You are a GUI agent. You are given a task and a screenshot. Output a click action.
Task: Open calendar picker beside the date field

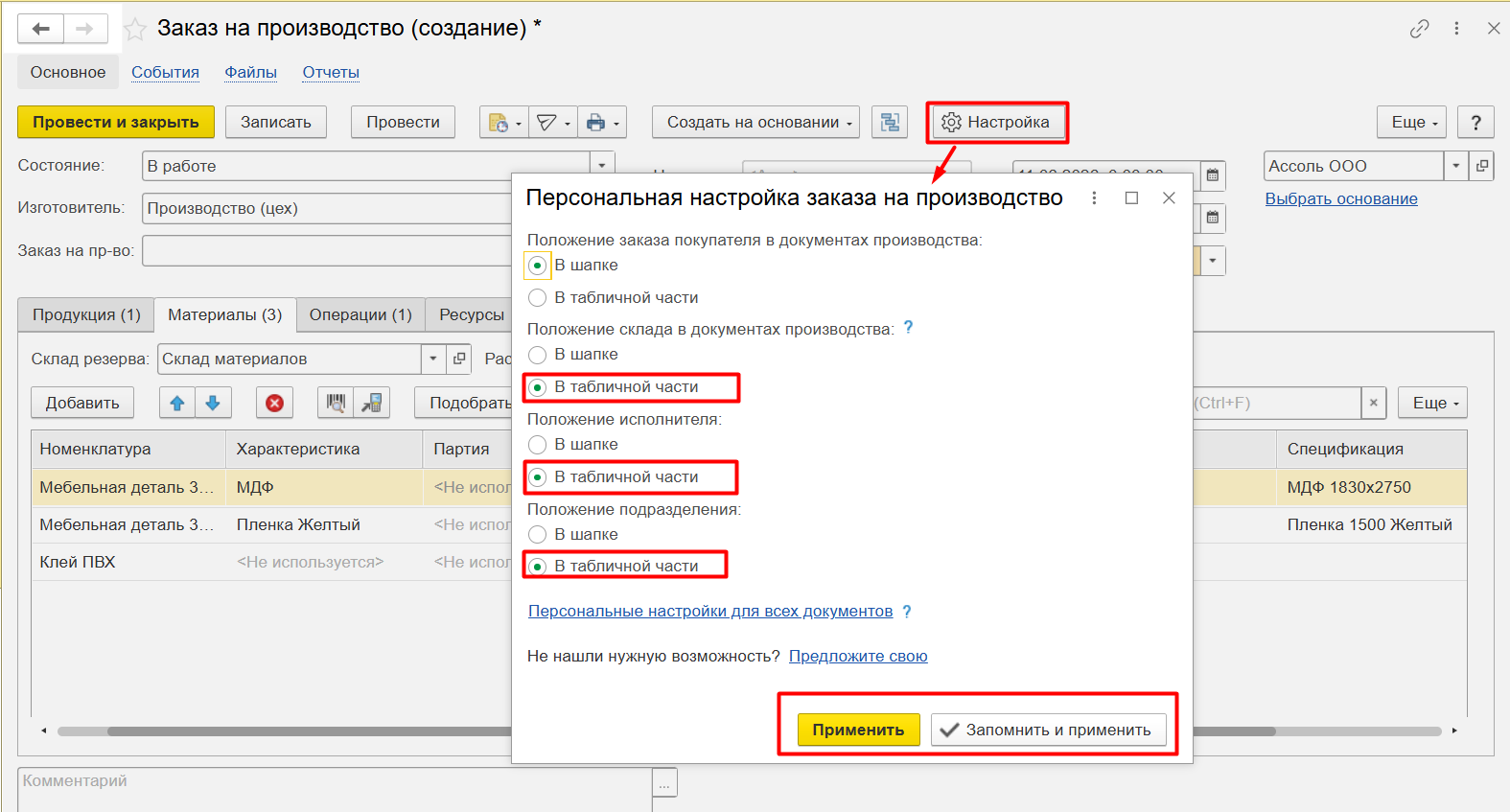1213,175
